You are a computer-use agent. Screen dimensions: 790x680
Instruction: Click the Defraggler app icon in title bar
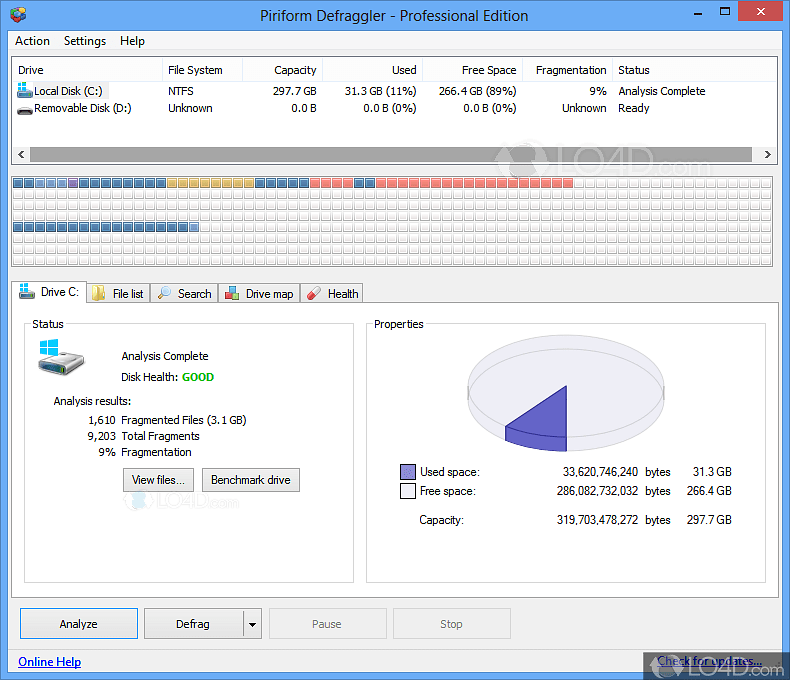pos(18,15)
